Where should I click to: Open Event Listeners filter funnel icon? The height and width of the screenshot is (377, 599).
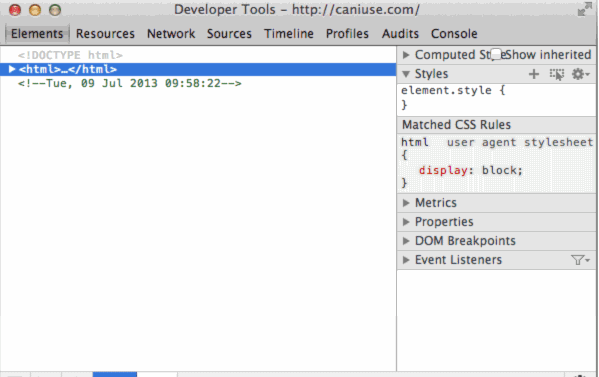580,260
